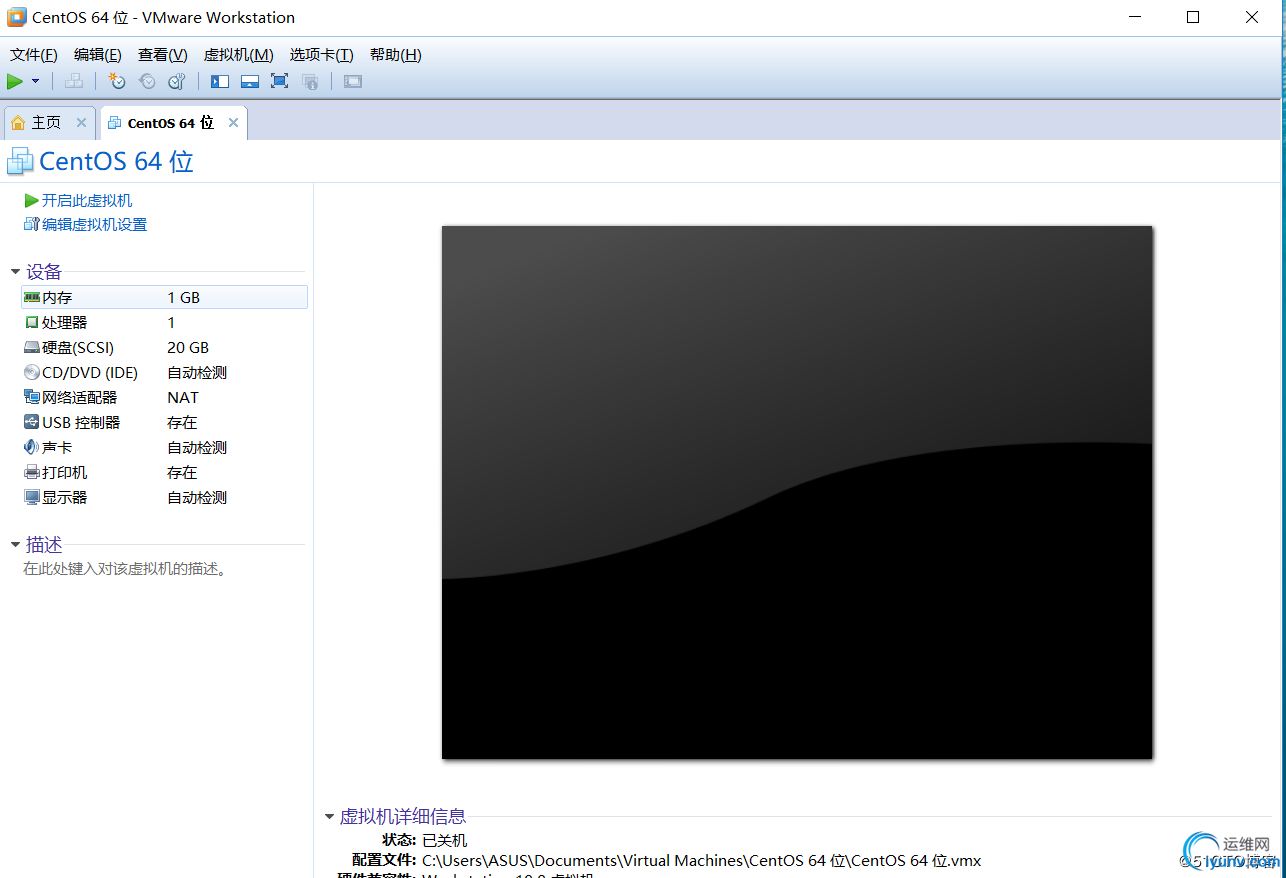
Task: Click the console view toolbar icon
Action: click(353, 81)
